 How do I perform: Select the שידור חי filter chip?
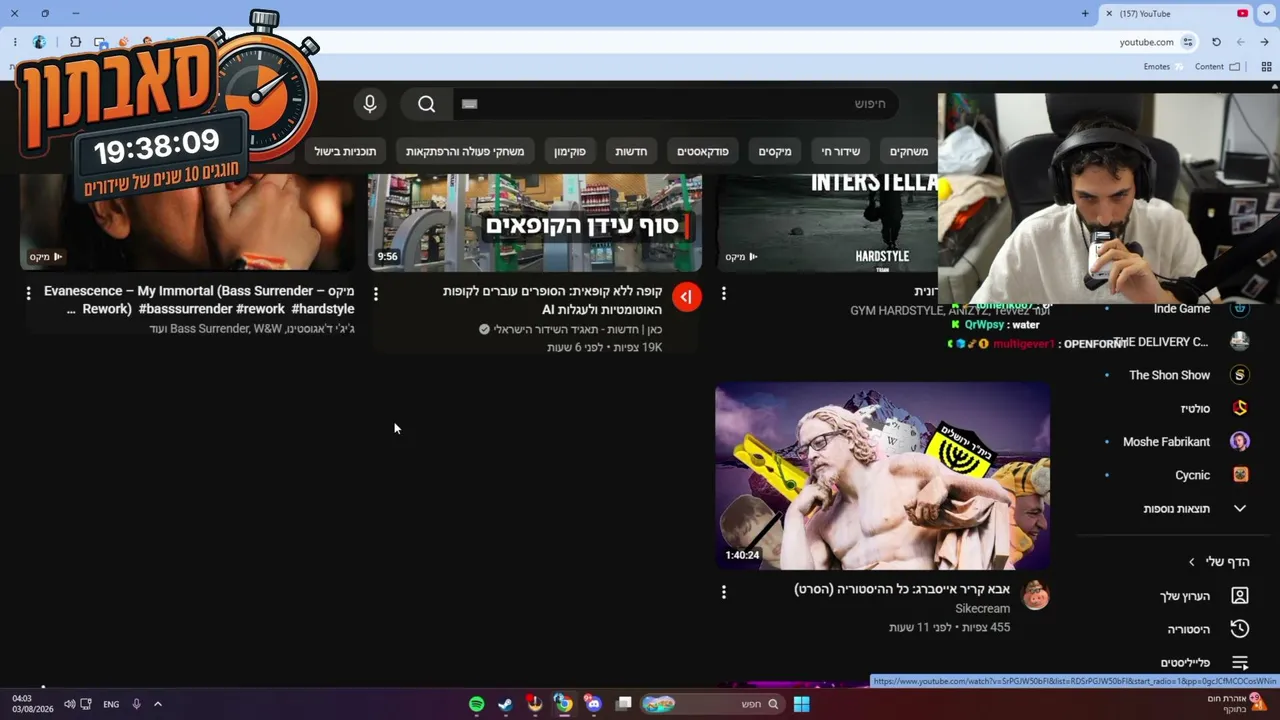coord(840,151)
